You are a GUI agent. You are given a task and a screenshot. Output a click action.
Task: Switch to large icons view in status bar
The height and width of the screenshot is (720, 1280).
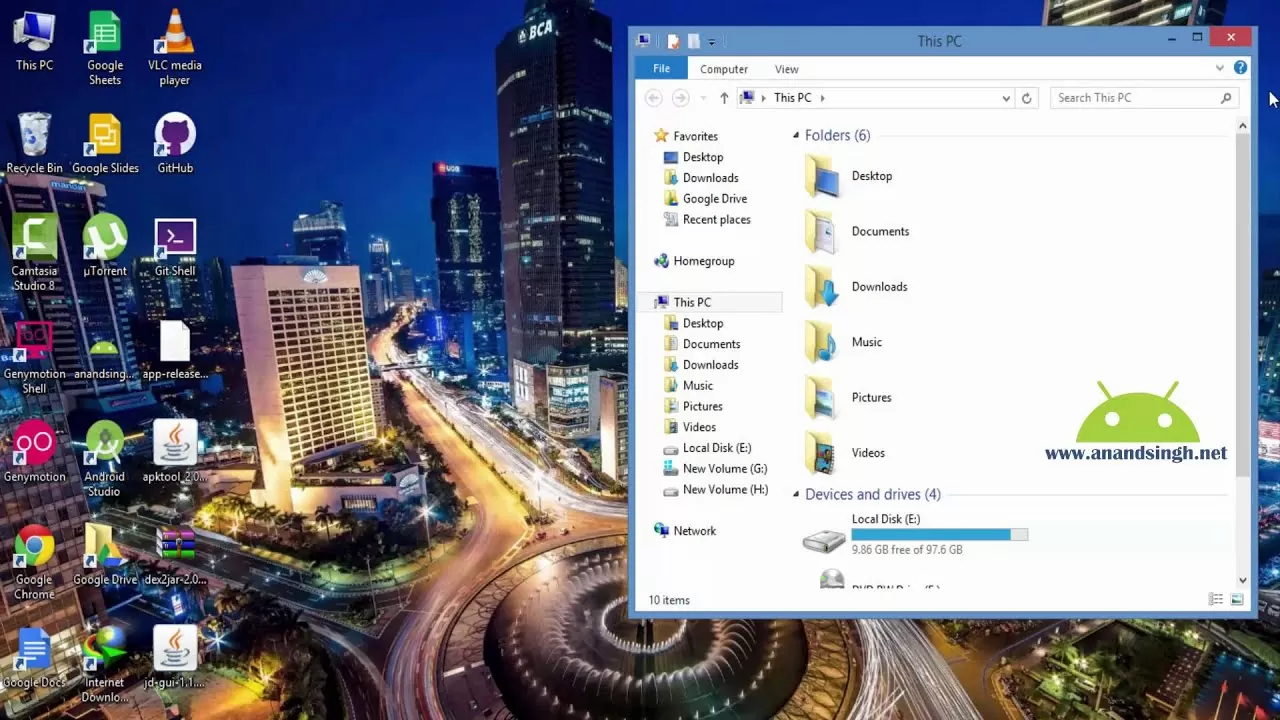[x=1237, y=600]
